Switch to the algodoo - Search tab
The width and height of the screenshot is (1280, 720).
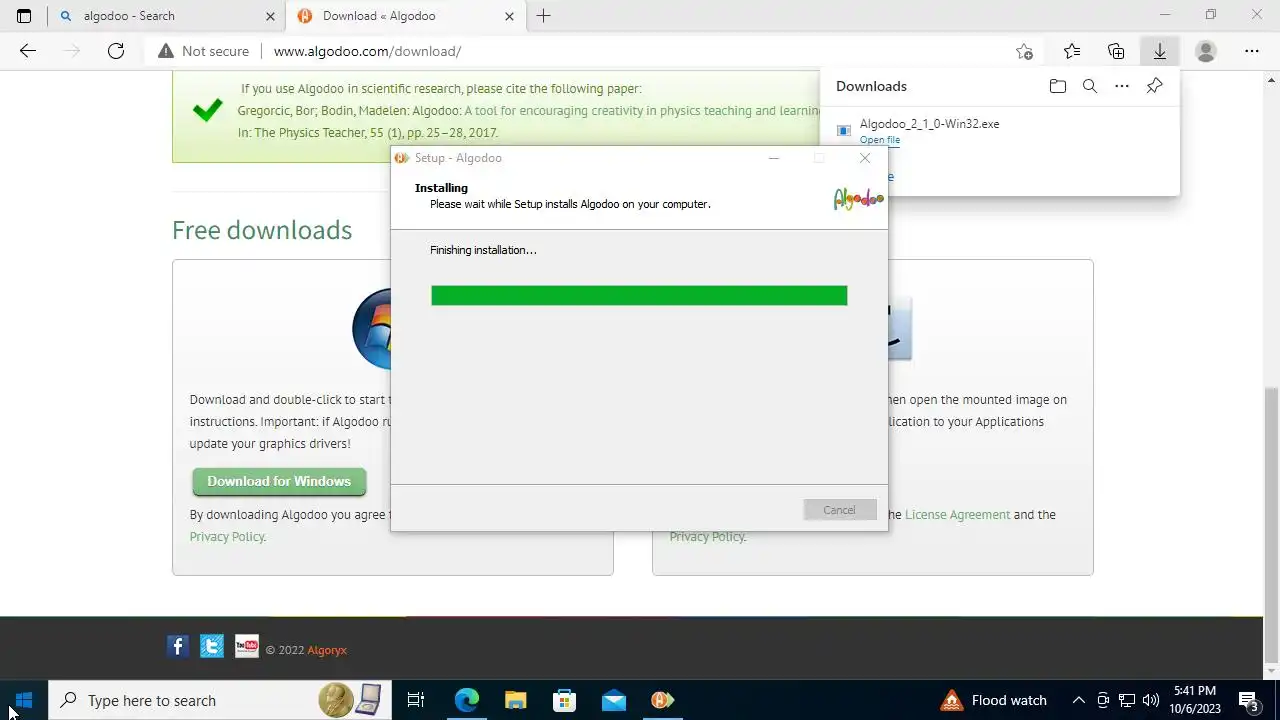166,16
